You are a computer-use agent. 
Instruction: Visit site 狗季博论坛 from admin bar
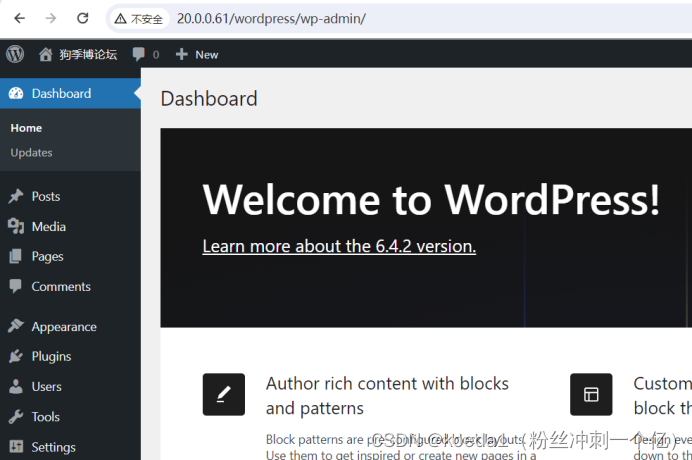coord(88,54)
